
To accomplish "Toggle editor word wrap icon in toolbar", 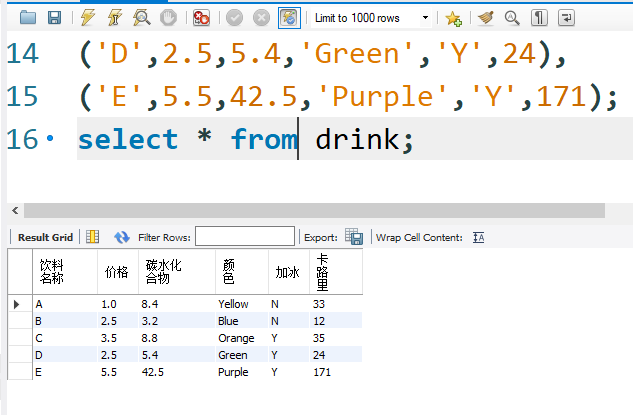I will (x=566, y=18).
